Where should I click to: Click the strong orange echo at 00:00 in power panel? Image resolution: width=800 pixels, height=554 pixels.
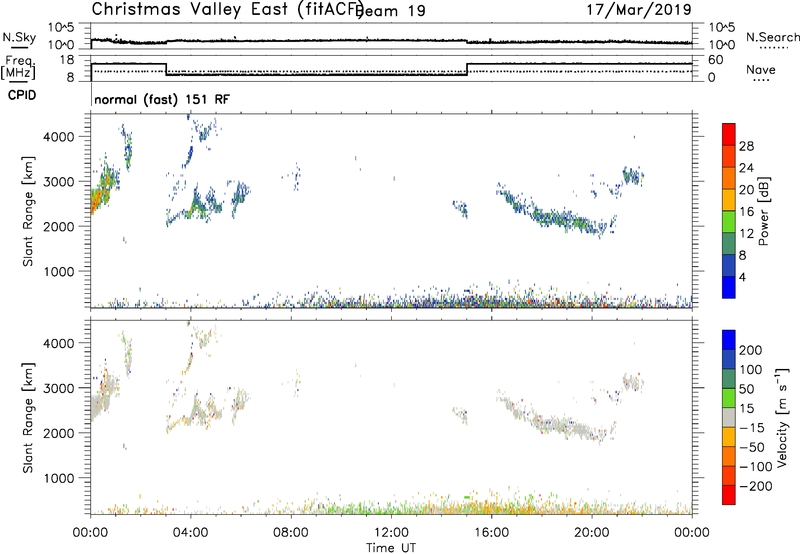pyautogui.click(x=98, y=200)
